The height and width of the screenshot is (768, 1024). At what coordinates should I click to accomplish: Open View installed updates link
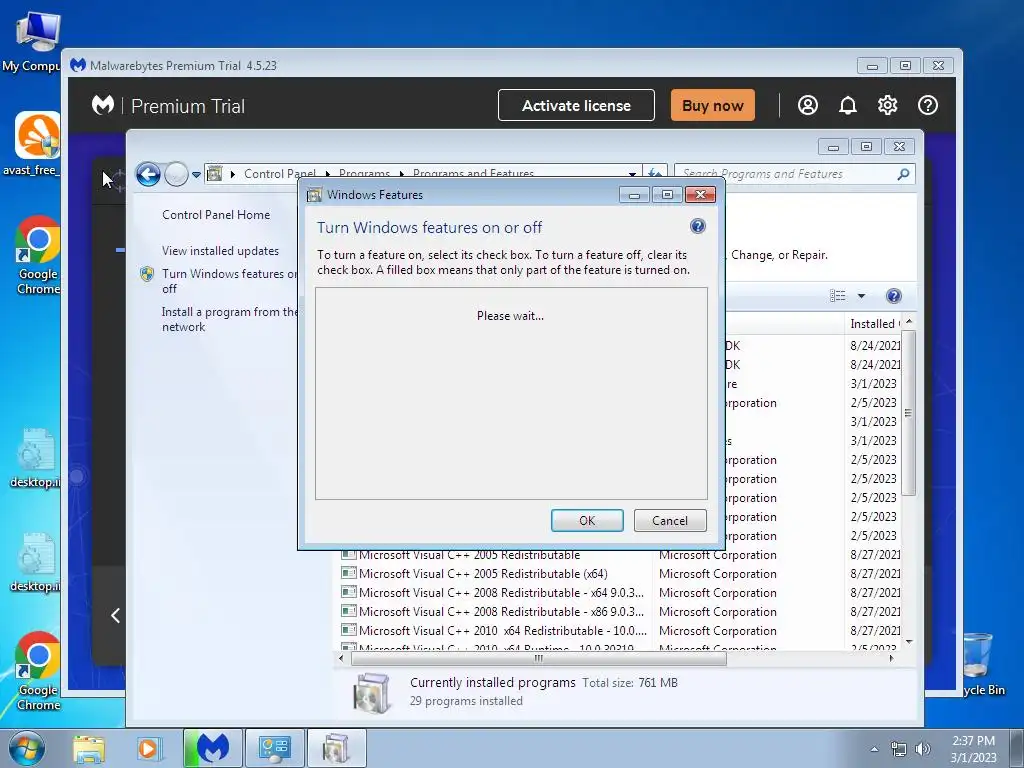(x=220, y=251)
